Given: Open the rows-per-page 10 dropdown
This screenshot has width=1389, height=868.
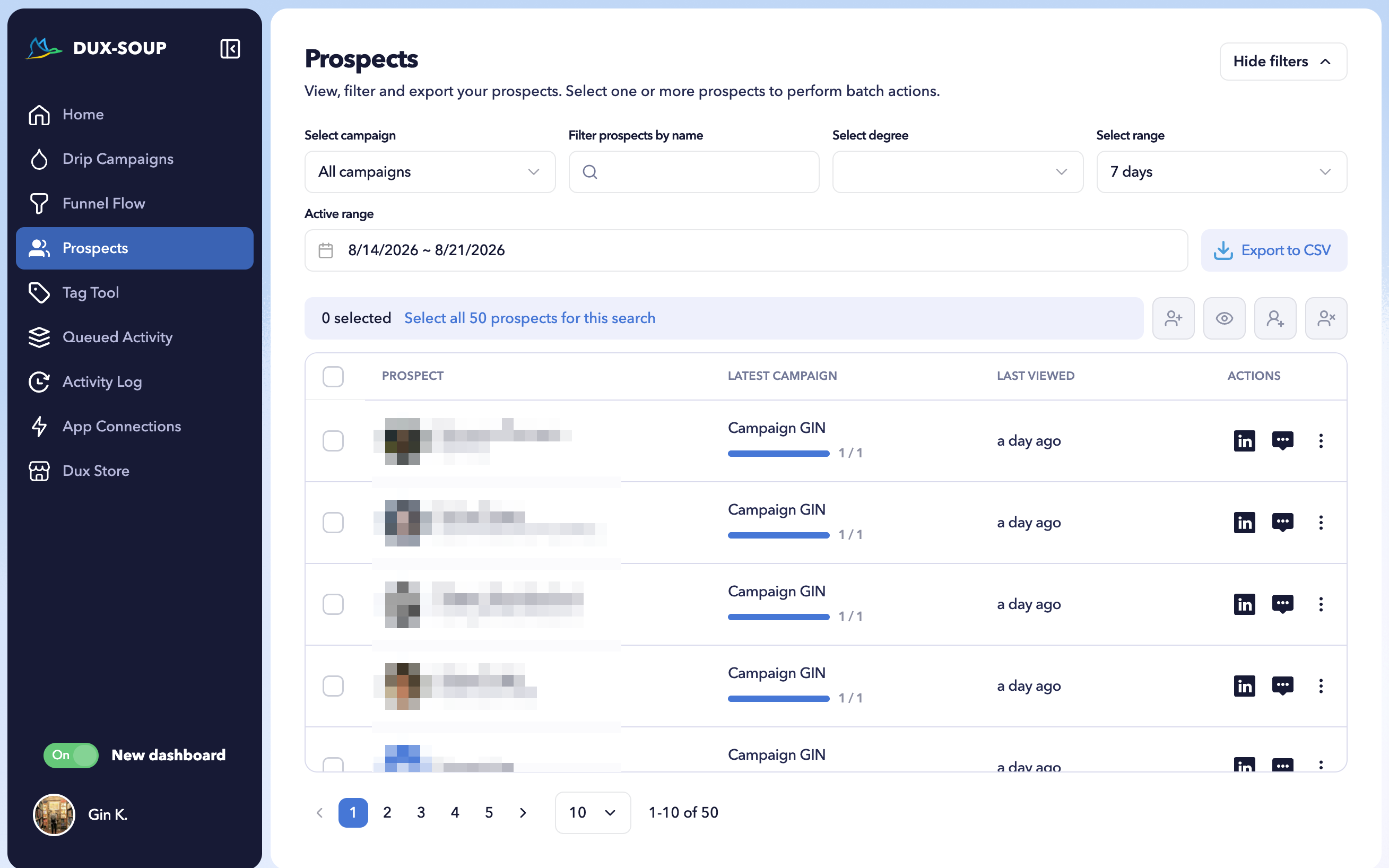Looking at the screenshot, I should coord(592,812).
